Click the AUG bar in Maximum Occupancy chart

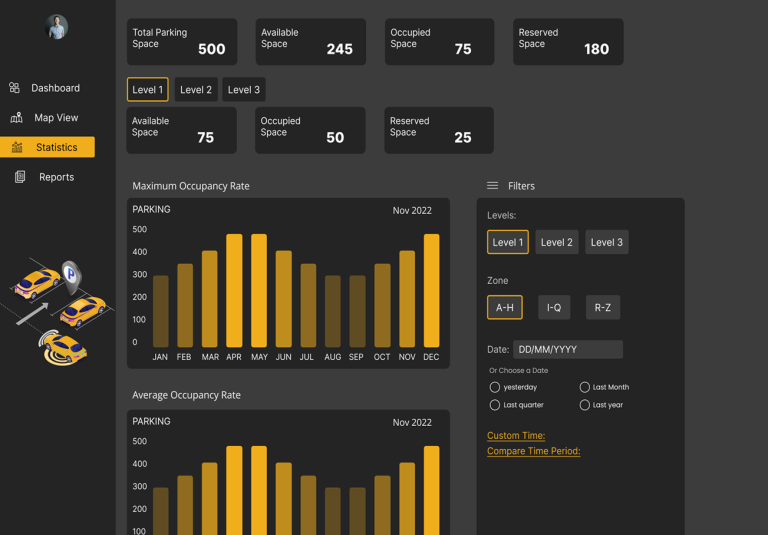(x=333, y=312)
